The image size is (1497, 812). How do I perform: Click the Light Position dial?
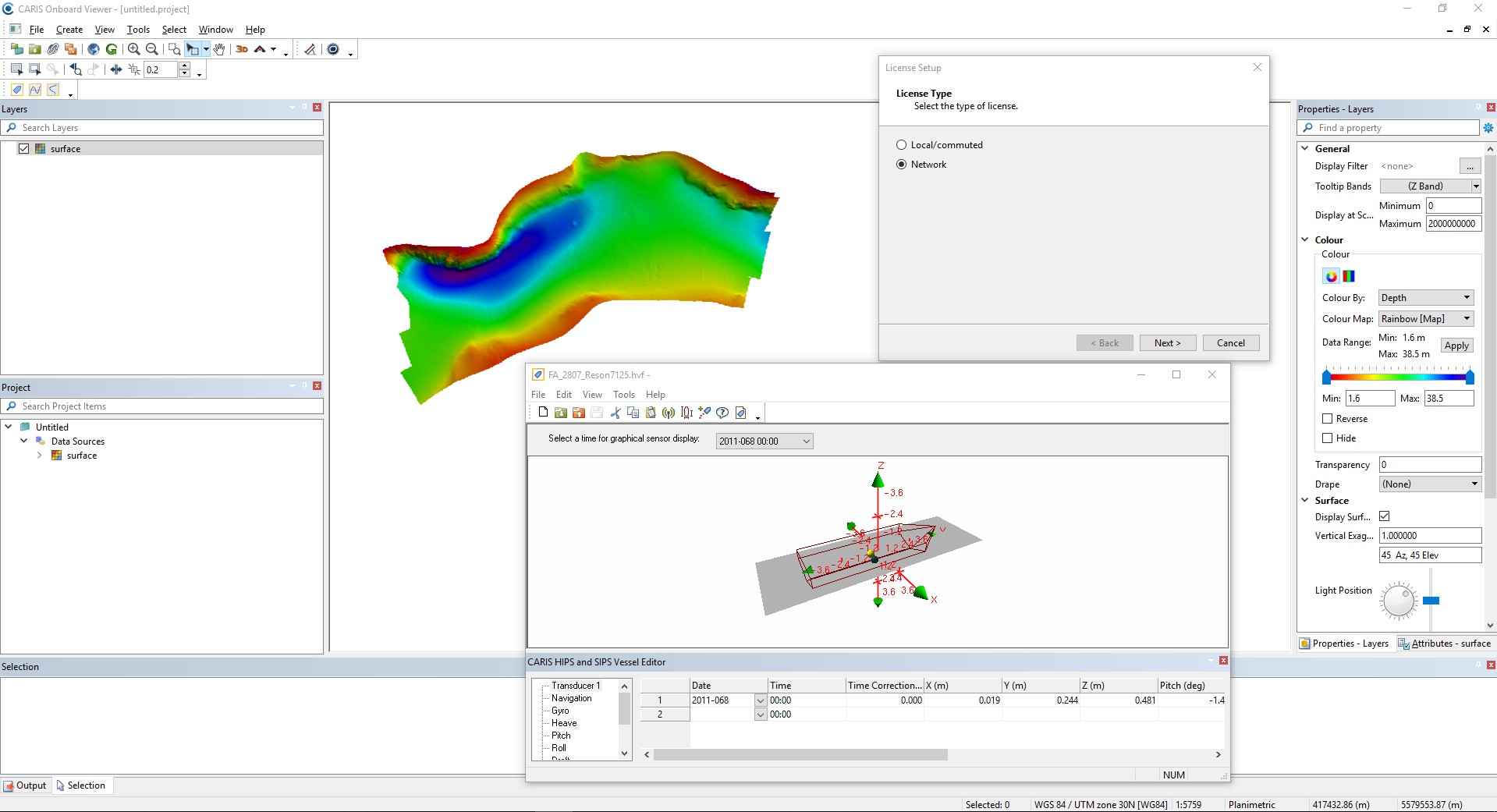1398,601
